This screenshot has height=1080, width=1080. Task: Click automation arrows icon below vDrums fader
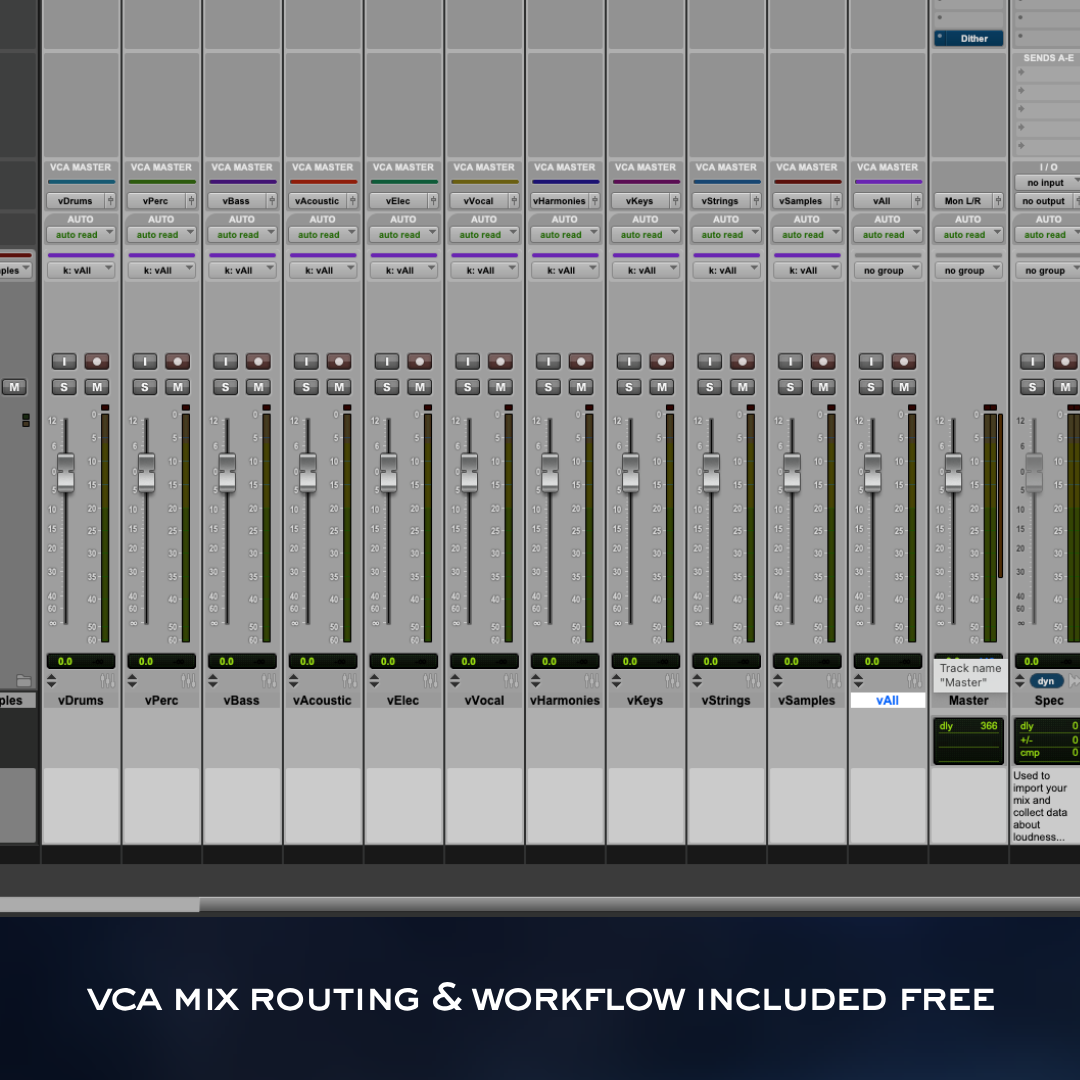click(x=52, y=681)
